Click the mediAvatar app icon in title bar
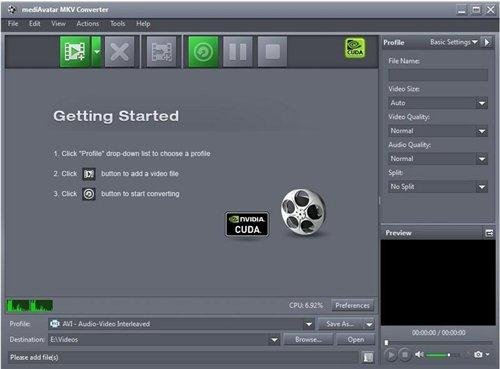500x369 pixels. pyautogui.click(x=12, y=9)
